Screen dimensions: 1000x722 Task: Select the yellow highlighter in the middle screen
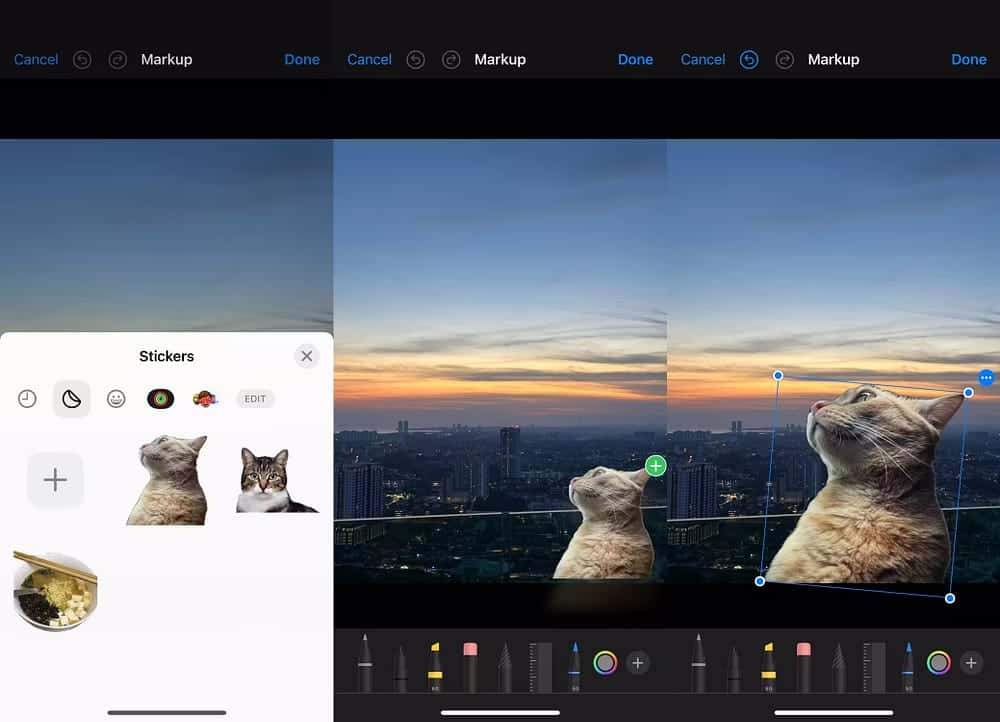[x=435, y=667]
